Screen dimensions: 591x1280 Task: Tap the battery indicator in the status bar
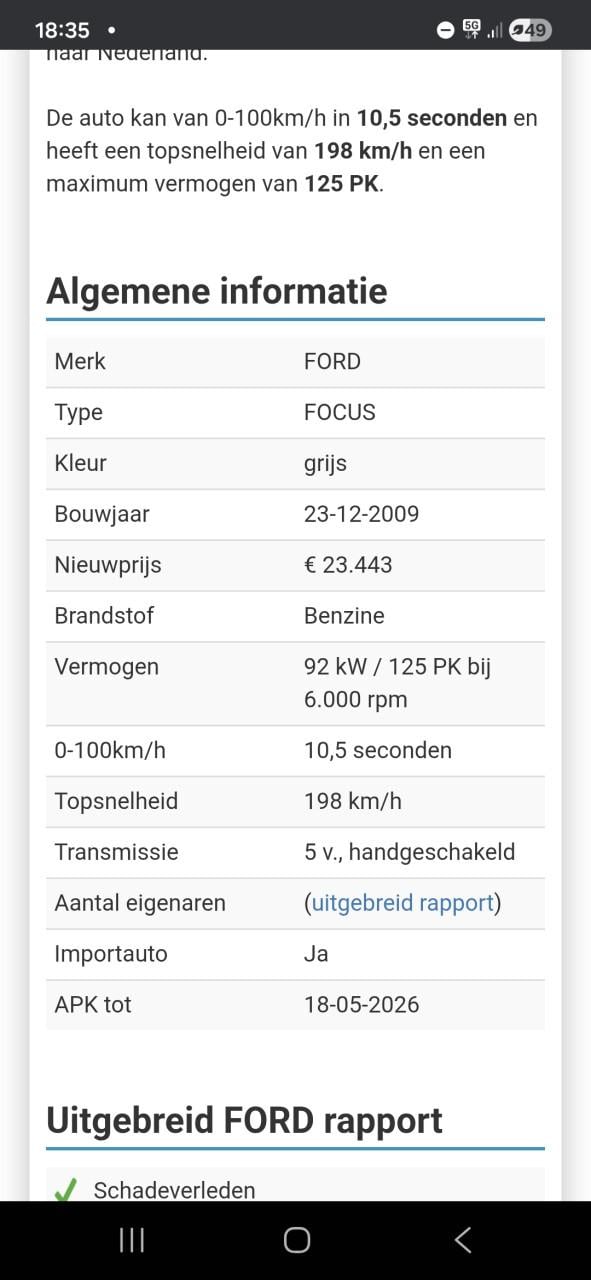click(530, 29)
